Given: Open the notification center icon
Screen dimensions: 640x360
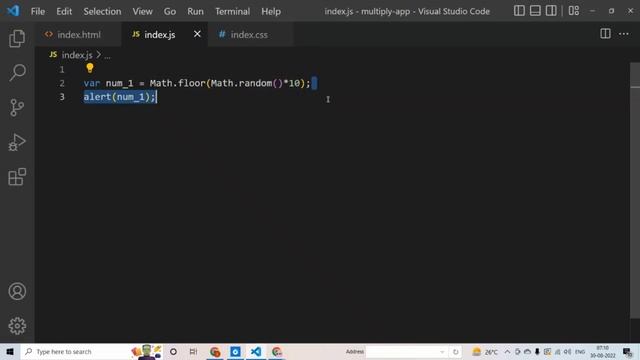Looking at the screenshot, I should tap(627, 351).
